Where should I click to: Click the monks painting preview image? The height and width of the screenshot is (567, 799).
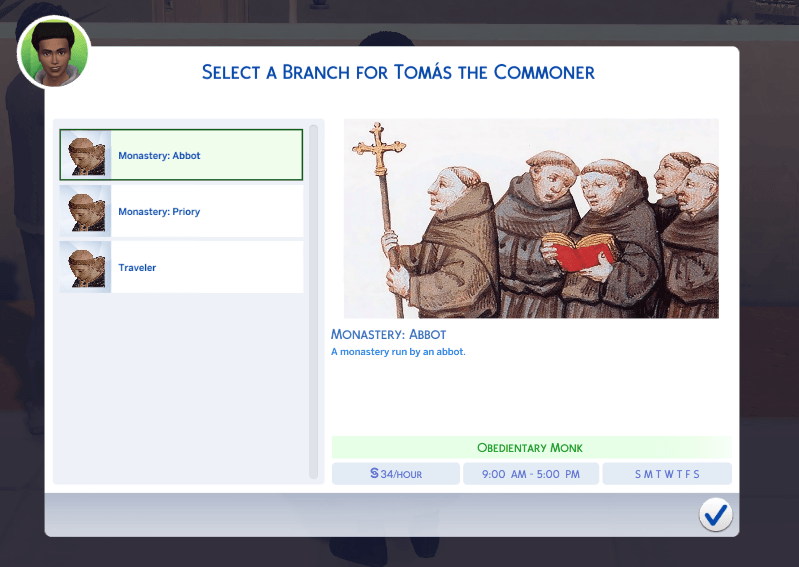pyautogui.click(x=531, y=219)
